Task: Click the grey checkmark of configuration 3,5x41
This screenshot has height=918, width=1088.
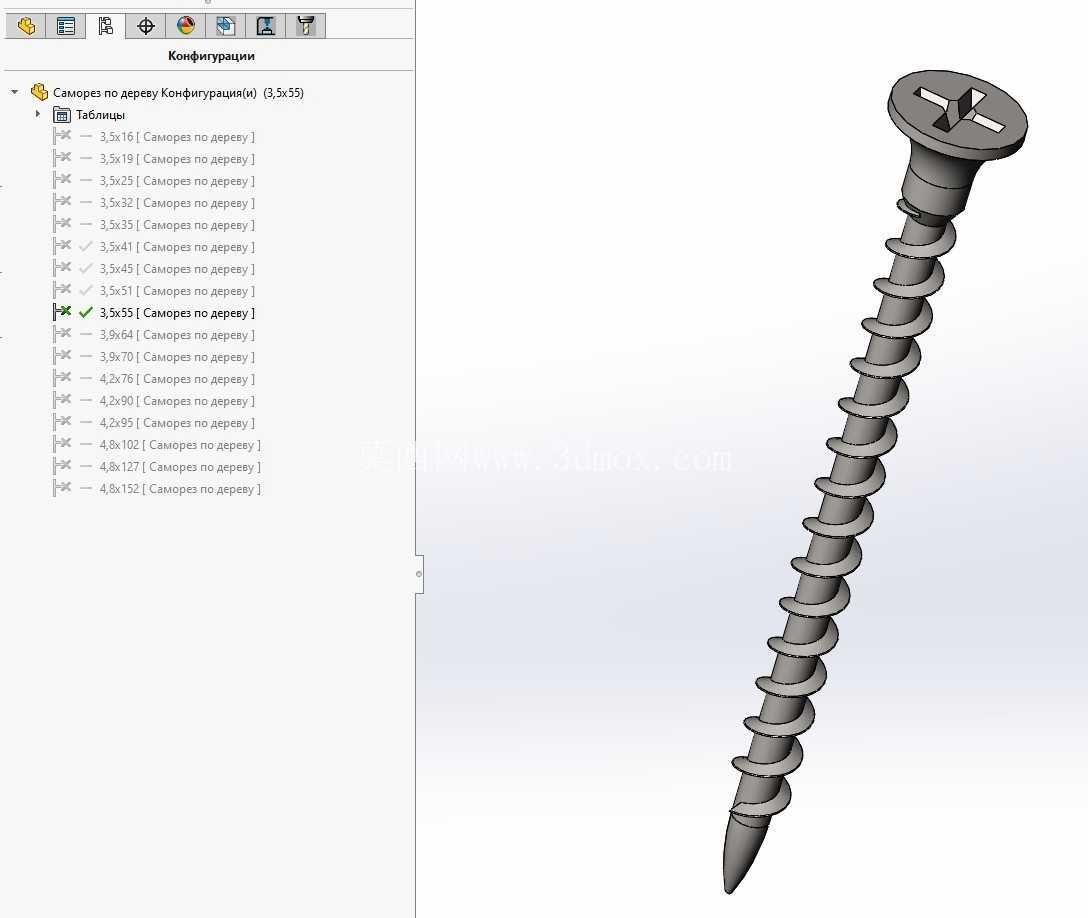Action: coord(86,246)
